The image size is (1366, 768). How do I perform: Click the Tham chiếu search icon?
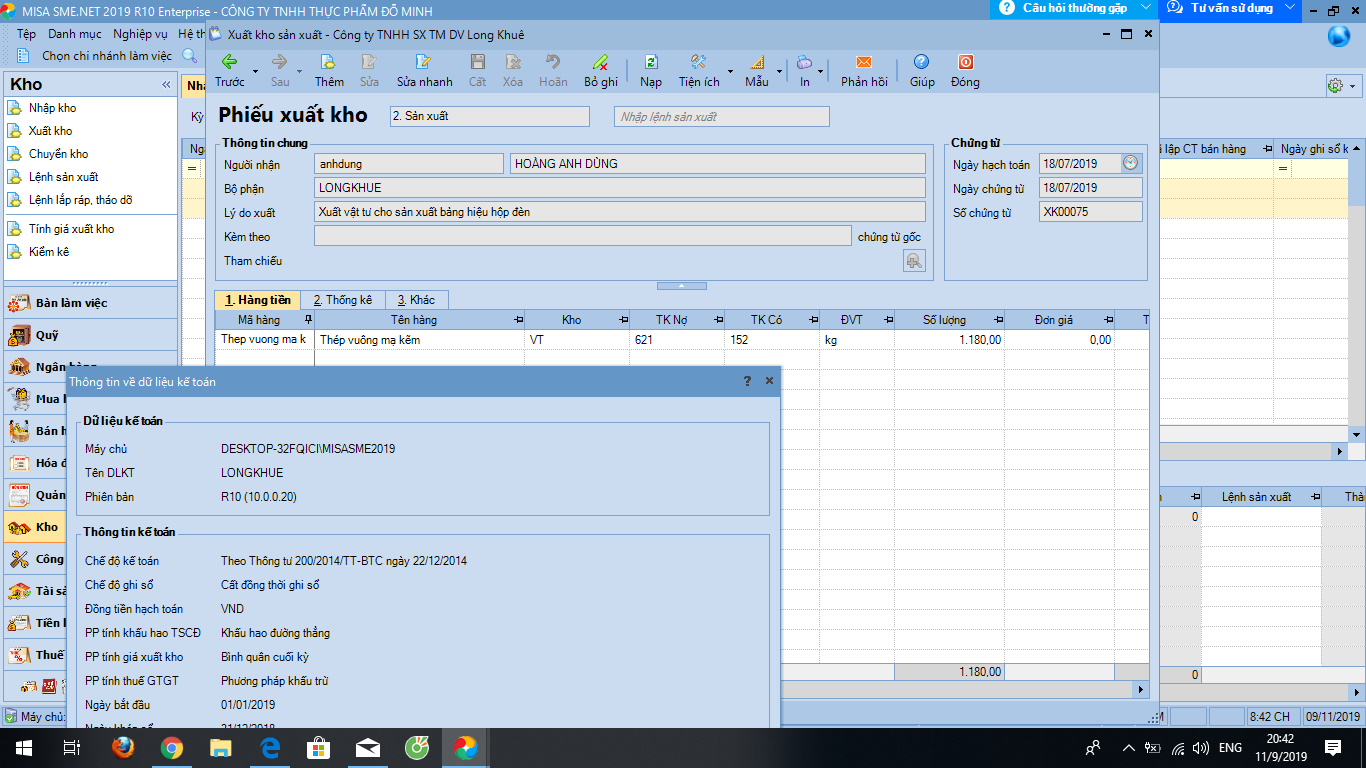(914, 261)
